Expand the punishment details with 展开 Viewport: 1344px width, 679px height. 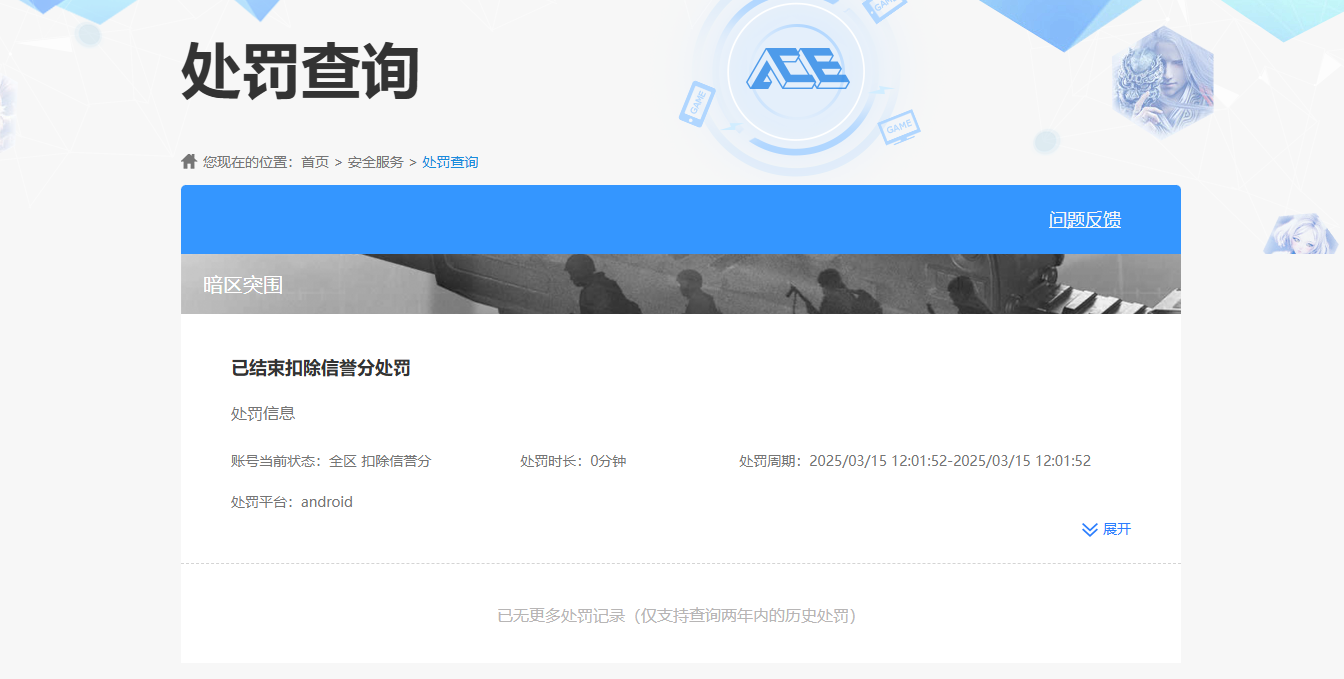click(1117, 529)
